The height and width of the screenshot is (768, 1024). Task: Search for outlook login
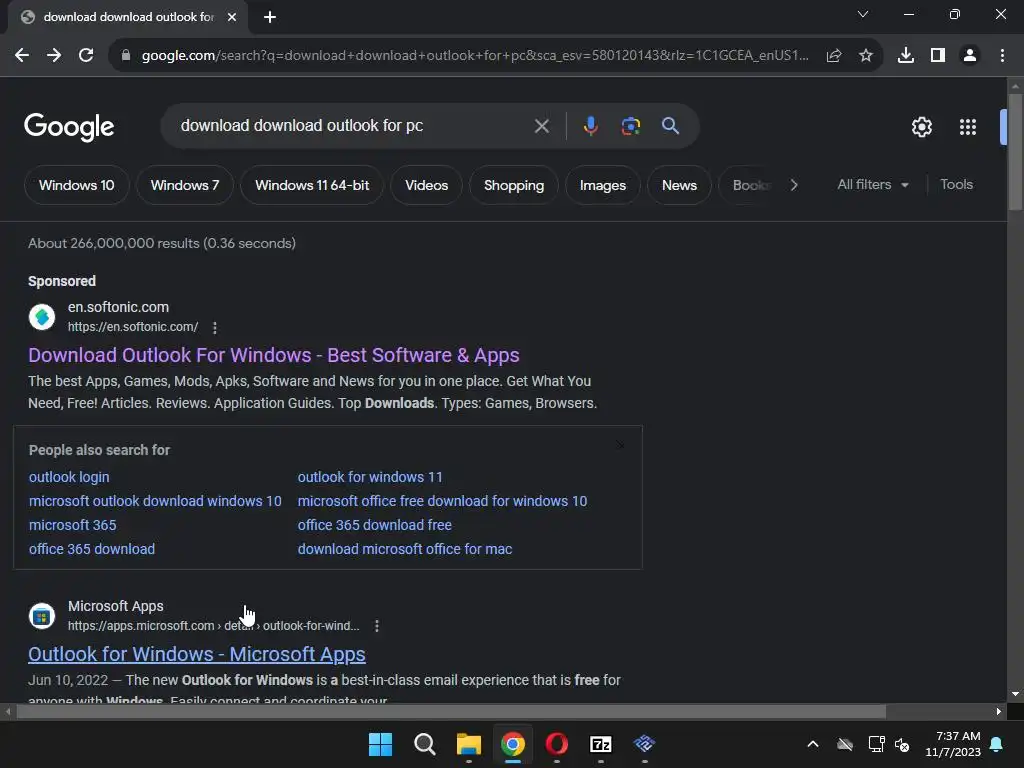(69, 477)
